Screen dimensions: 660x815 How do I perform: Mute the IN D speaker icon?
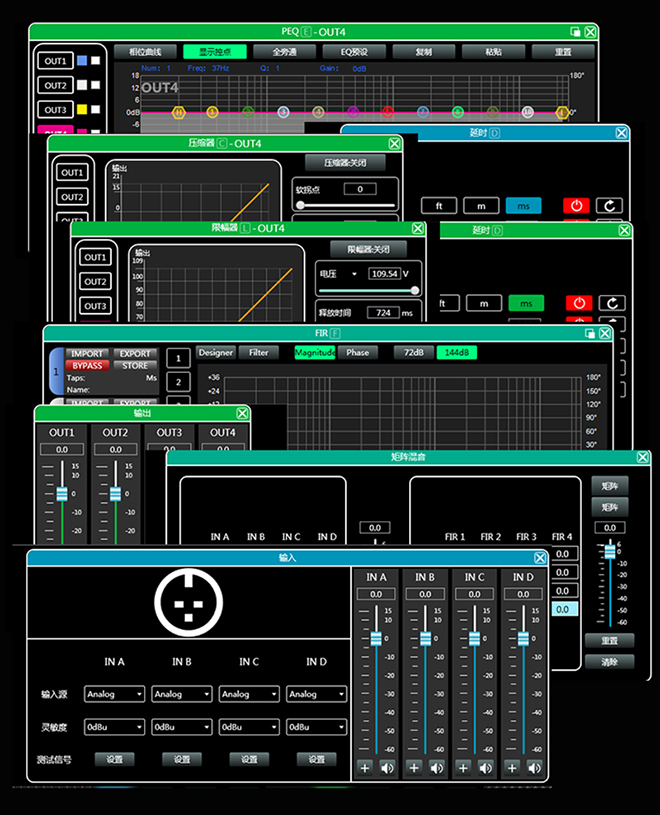(x=535, y=768)
